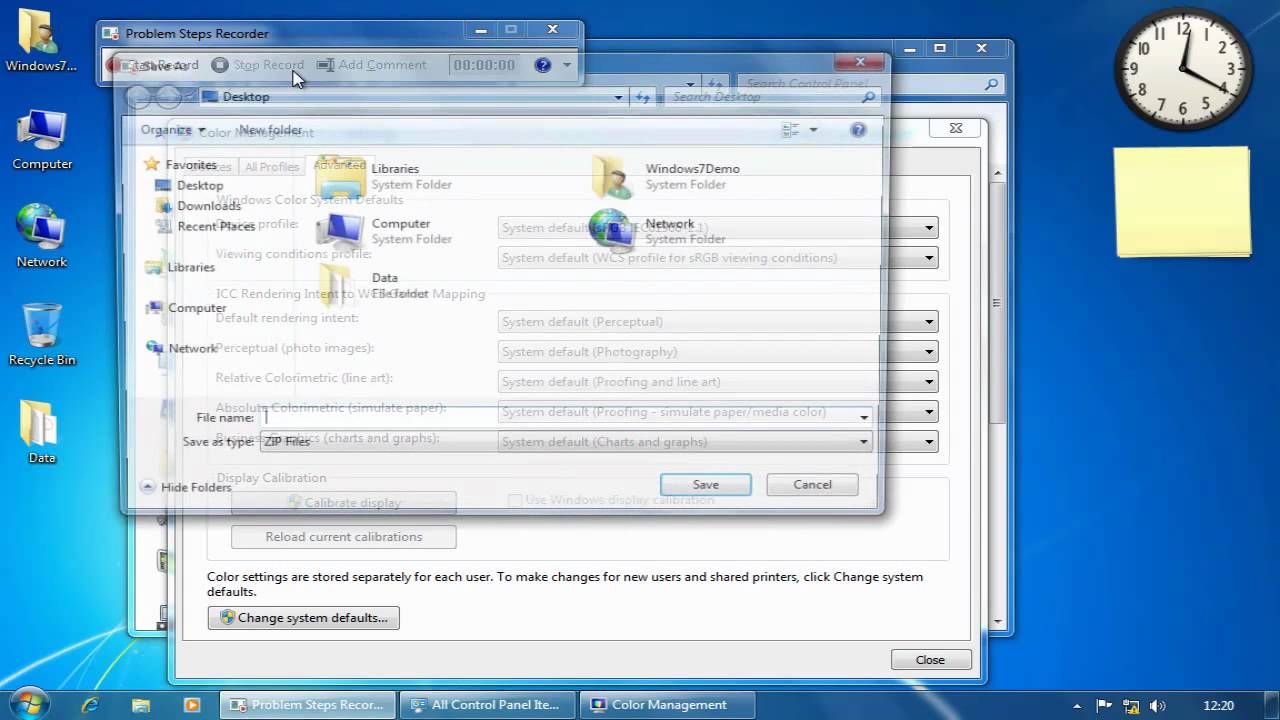
Task: Select Network in the navigation pane
Action: point(182,348)
